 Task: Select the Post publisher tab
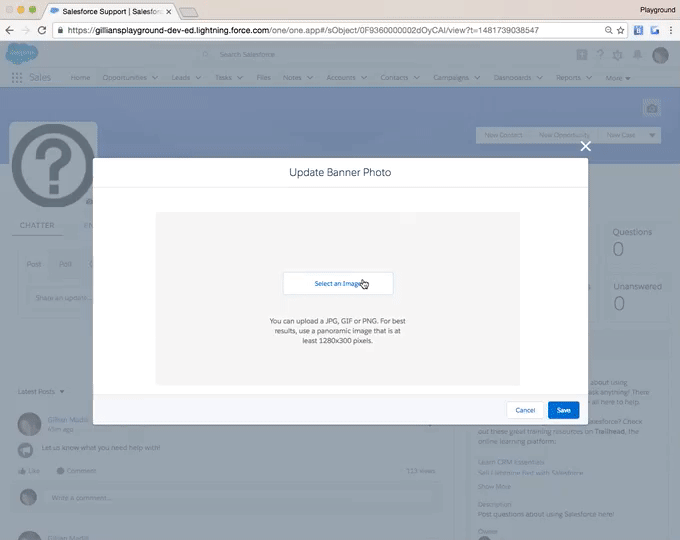34,264
